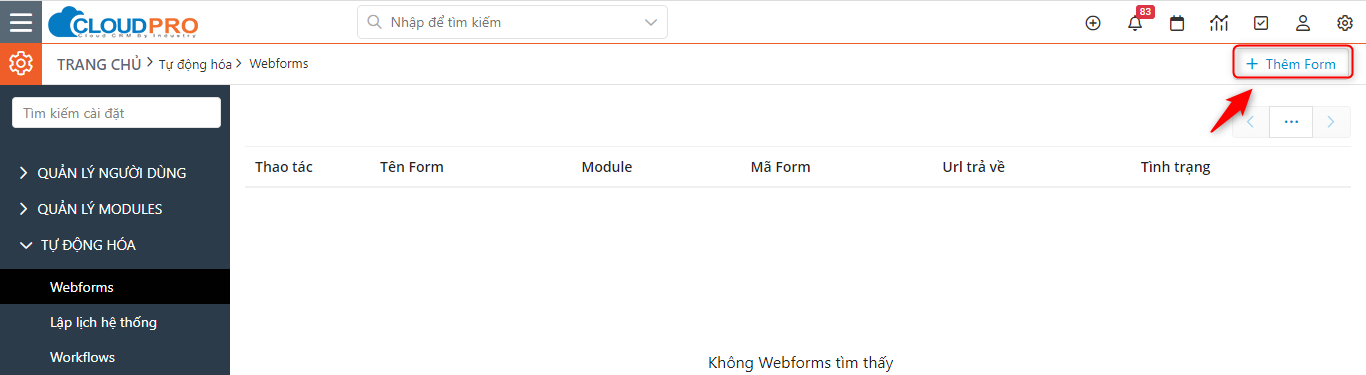
Task: Click the CloudPro logo
Action: pyautogui.click(x=123, y=22)
